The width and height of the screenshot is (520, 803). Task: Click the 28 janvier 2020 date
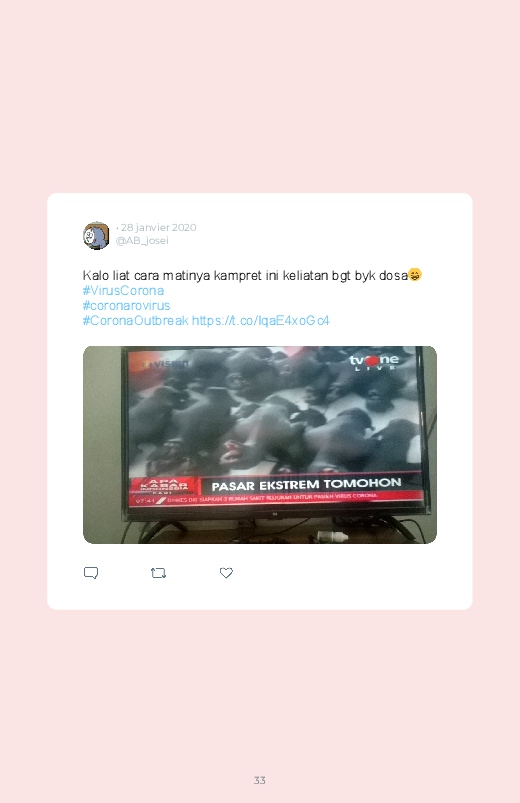click(x=158, y=227)
